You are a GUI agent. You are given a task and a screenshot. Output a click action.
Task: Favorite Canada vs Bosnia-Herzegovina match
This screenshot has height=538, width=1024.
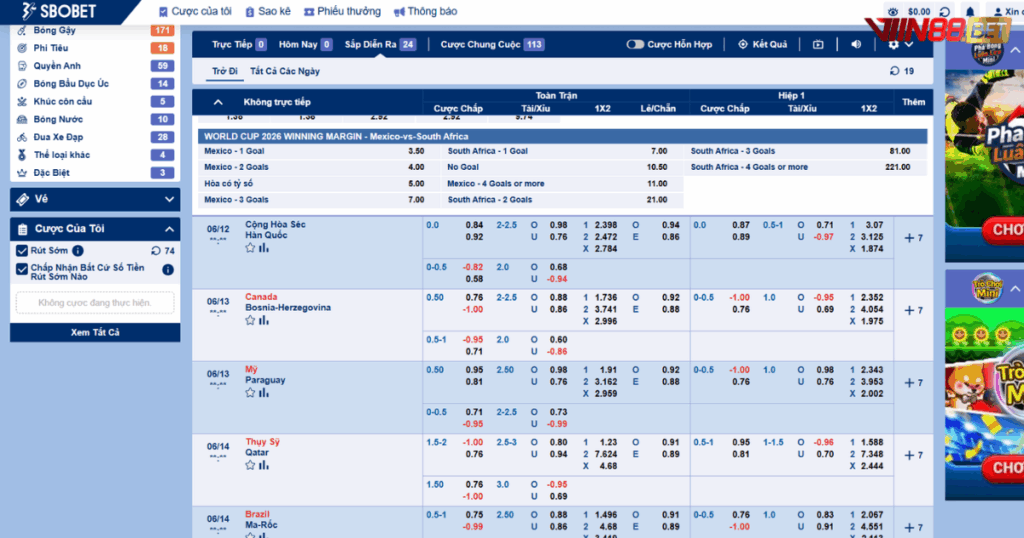pyautogui.click(x=249, y=321)
